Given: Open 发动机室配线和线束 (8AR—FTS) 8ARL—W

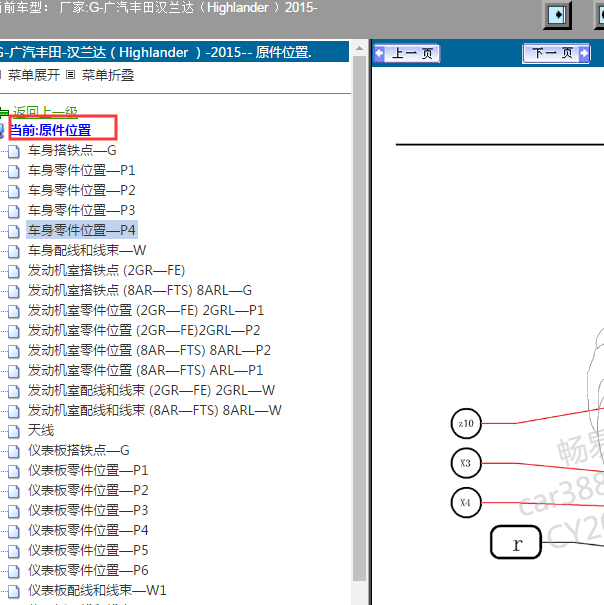Looking at the screenshot, I should click(x=155, y=411).
